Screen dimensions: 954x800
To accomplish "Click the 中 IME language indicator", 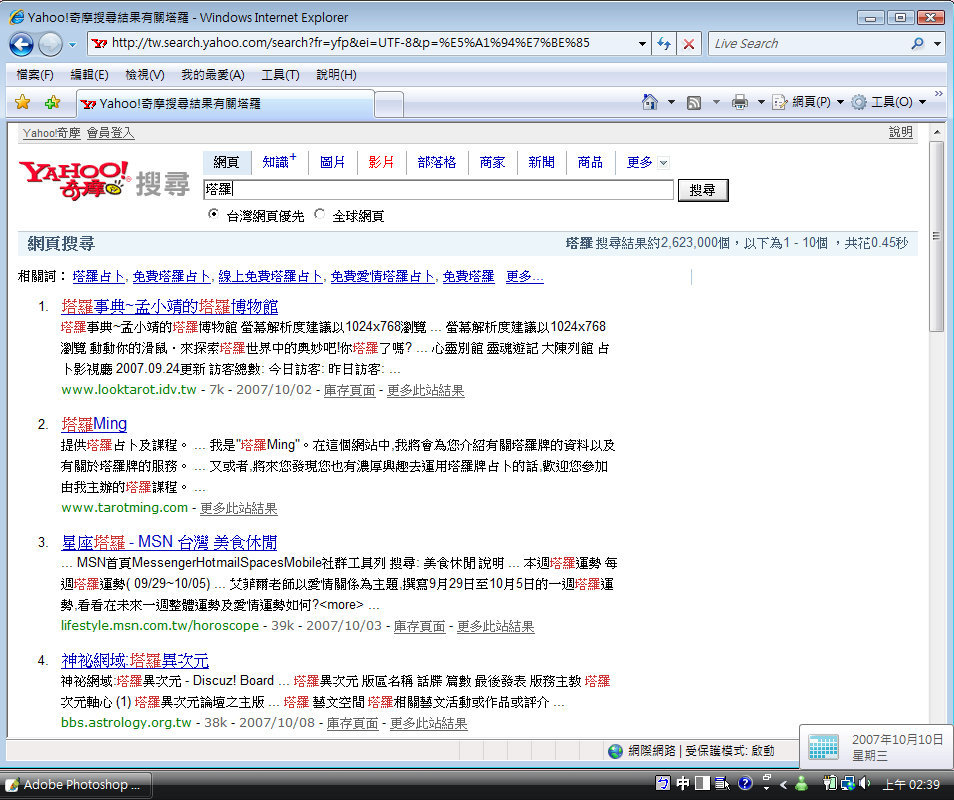I will pyautogui.click(x=683, y=784).
